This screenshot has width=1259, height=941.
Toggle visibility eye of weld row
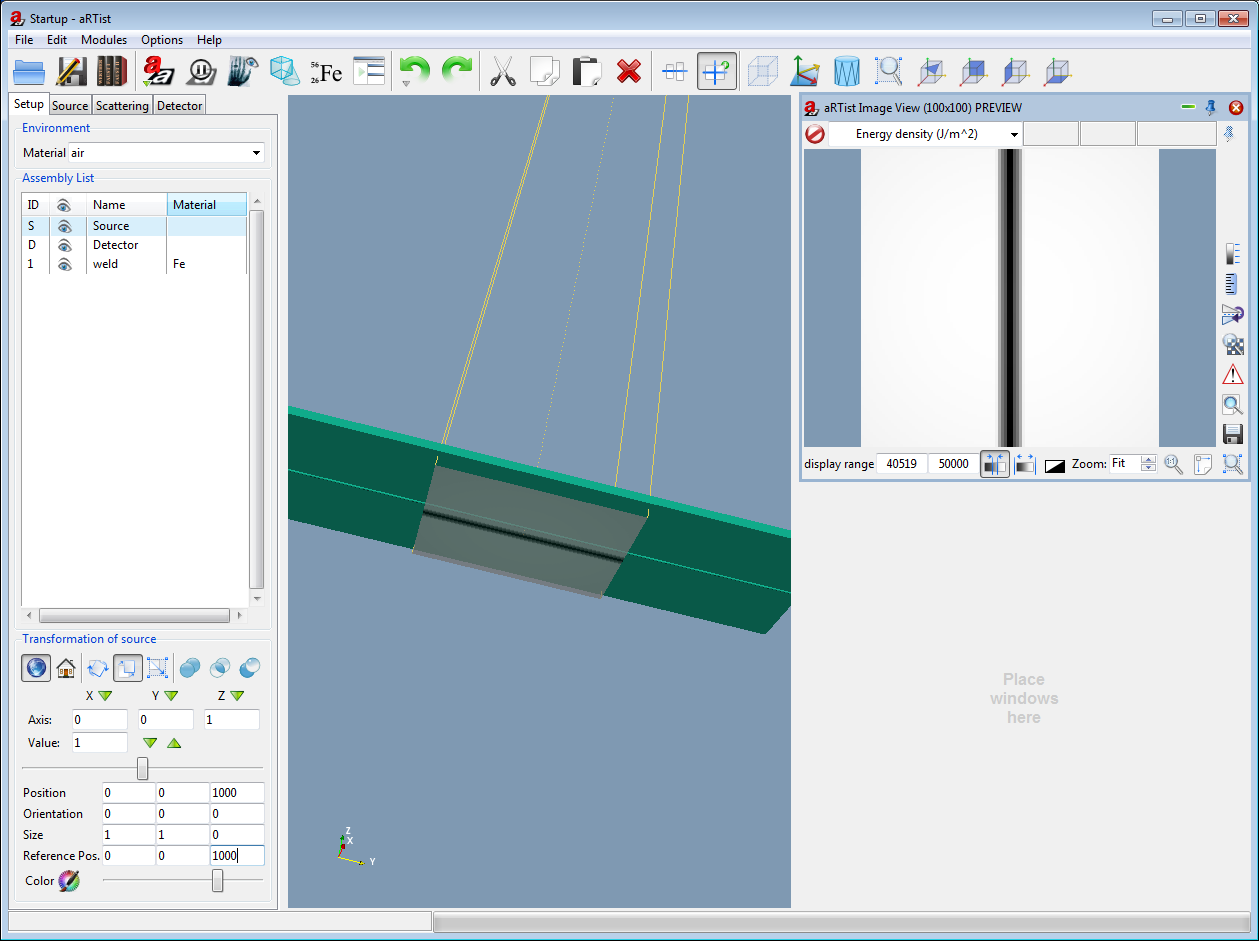pyautogui.click(x=65, y=264)
